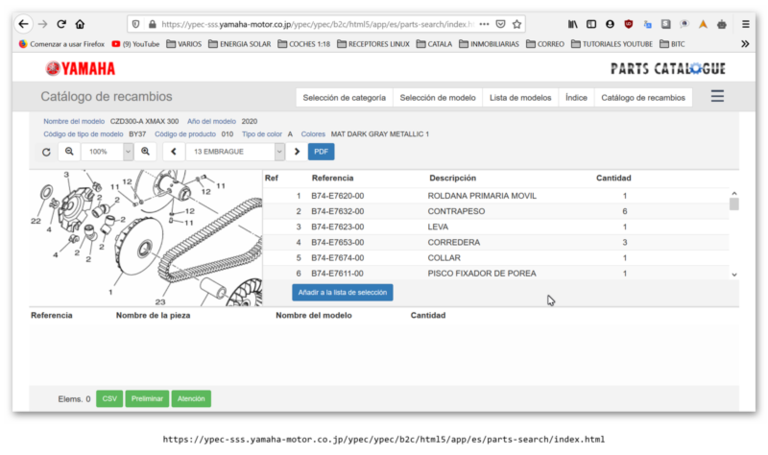The width and height of the screenshot is (768, 455).
Task: Open the Índice tab
Action: (576, 98)
